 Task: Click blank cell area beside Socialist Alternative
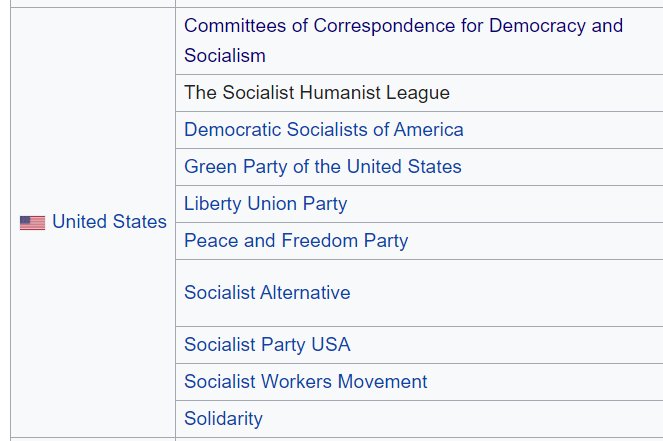pyautogui.click(x=500, y=293)
